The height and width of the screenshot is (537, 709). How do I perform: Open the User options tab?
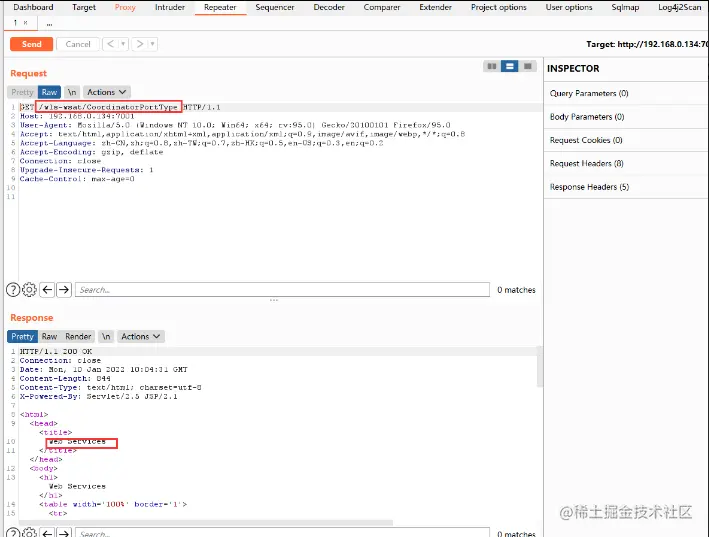point(568,7)
